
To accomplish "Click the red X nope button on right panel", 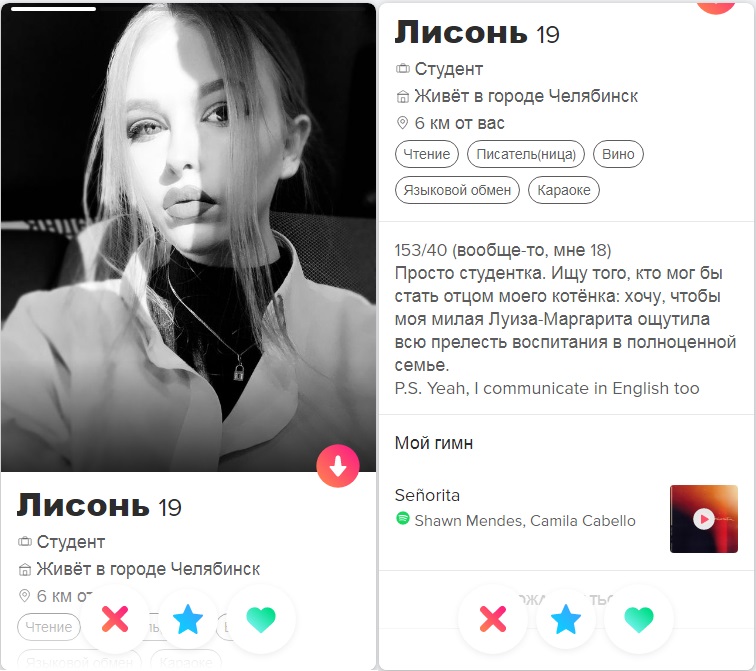I will click(x=493, y=619).
